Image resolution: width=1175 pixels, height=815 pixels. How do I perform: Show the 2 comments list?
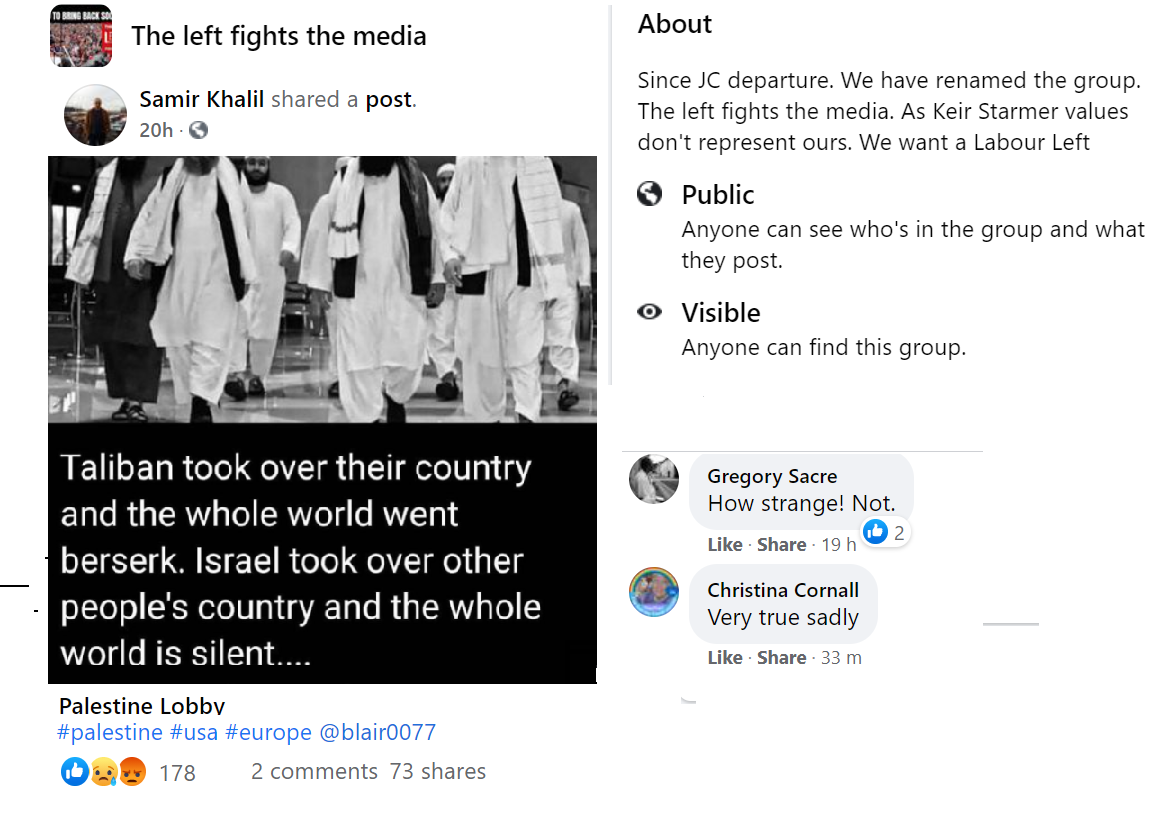(x=314, y=772)
